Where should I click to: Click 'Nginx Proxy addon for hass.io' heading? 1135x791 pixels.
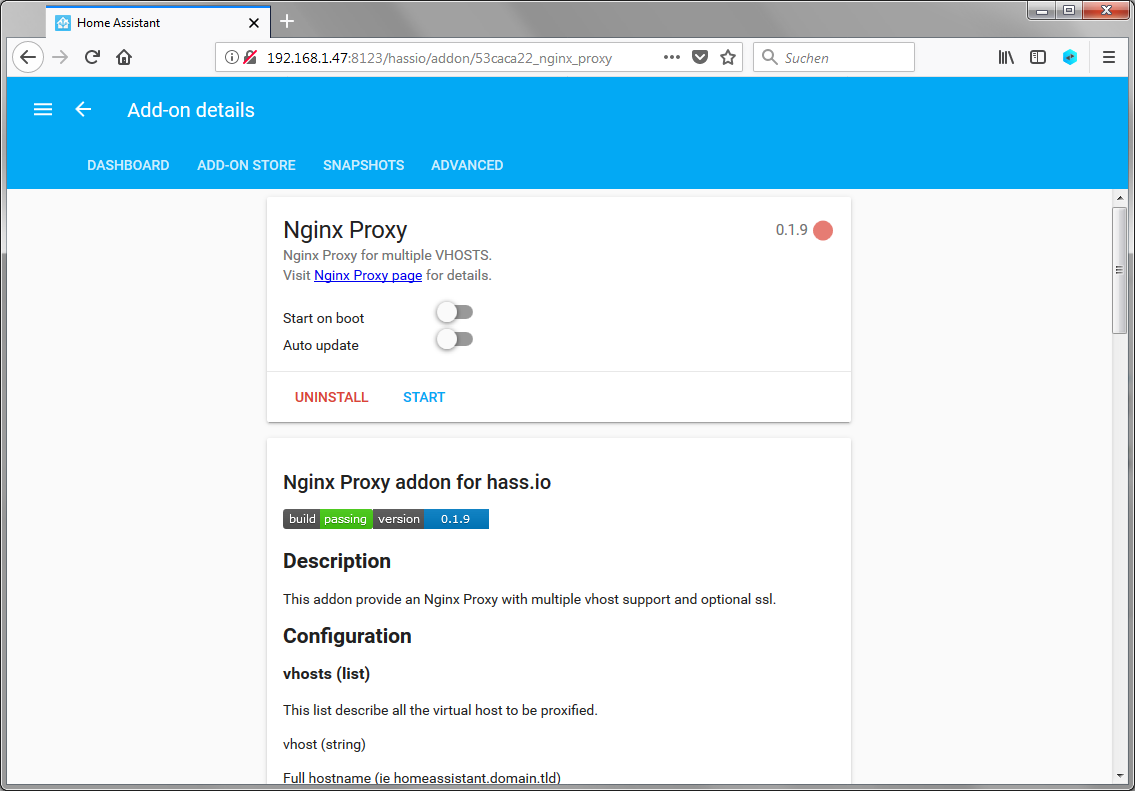[417, 482]
